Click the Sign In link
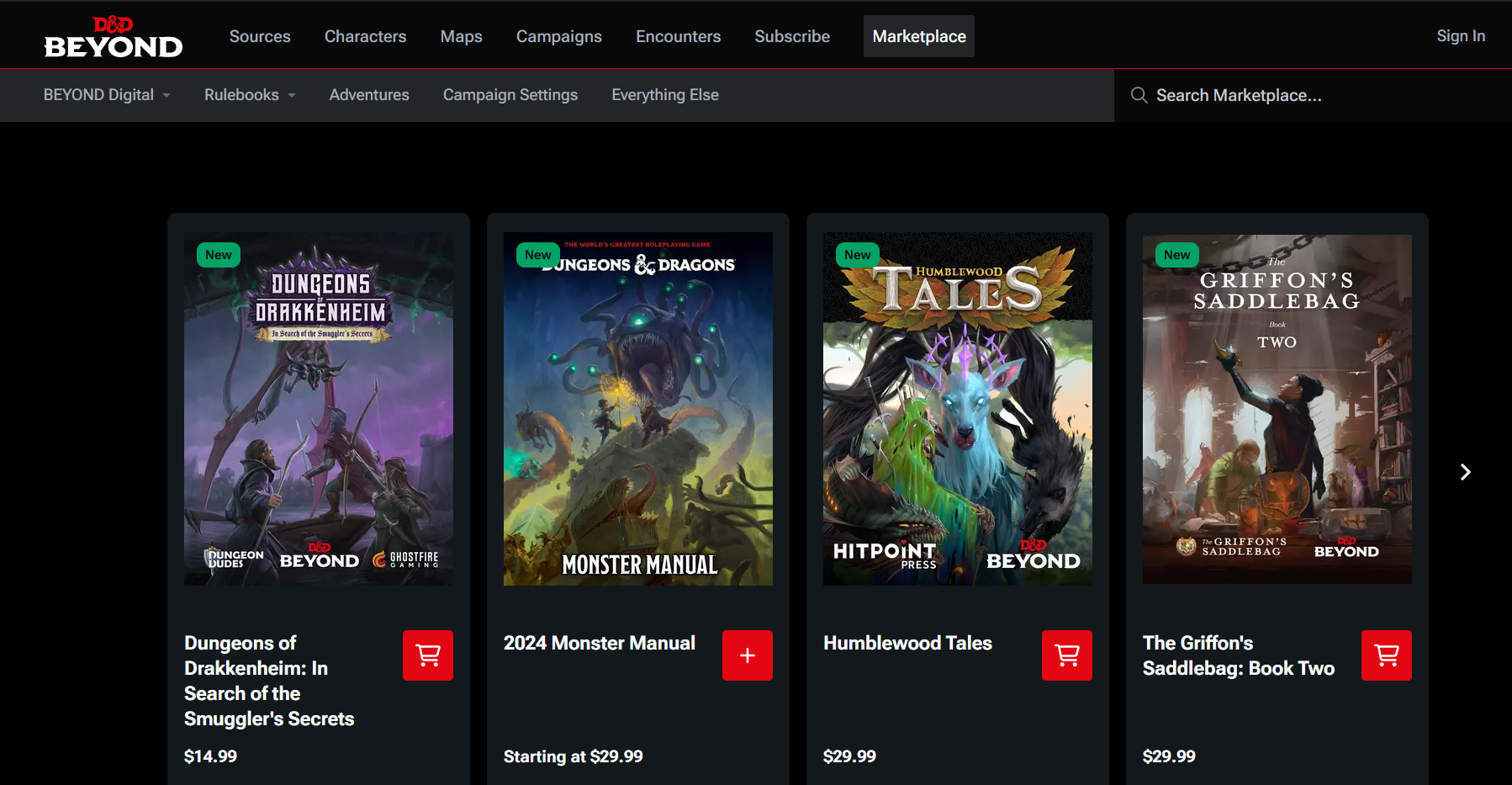 [1461, 36]
